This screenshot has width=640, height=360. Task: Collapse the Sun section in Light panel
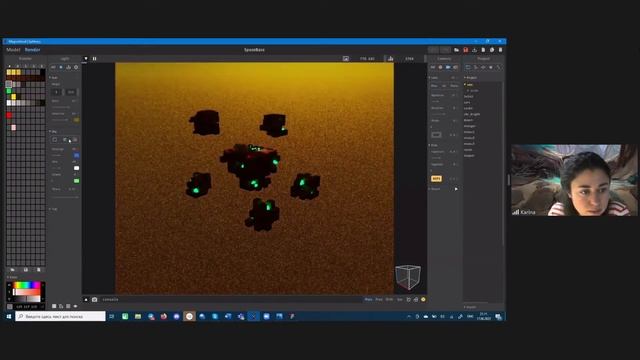(x=53, y=78)
